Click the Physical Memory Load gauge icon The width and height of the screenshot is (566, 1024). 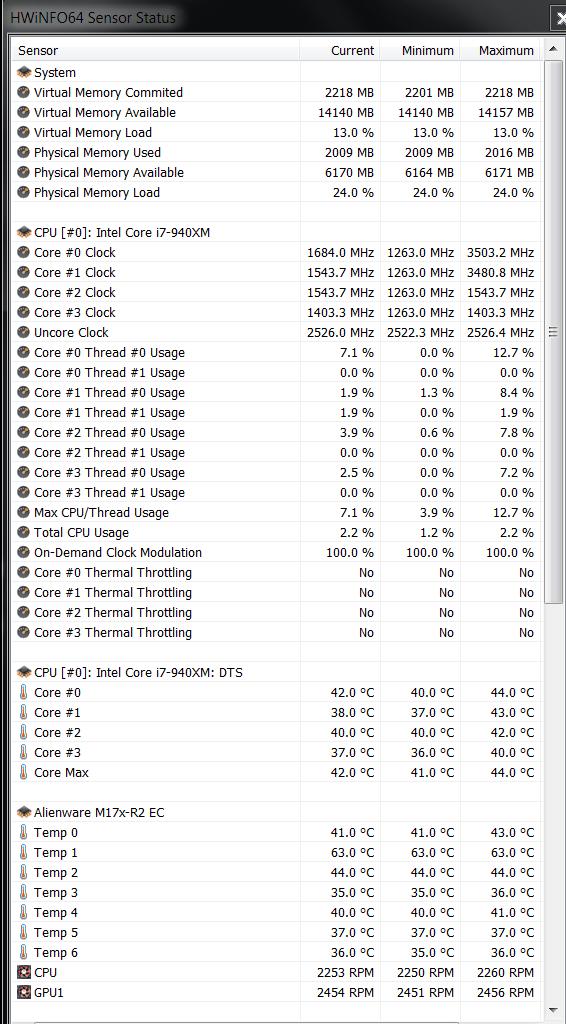(24, 193)
